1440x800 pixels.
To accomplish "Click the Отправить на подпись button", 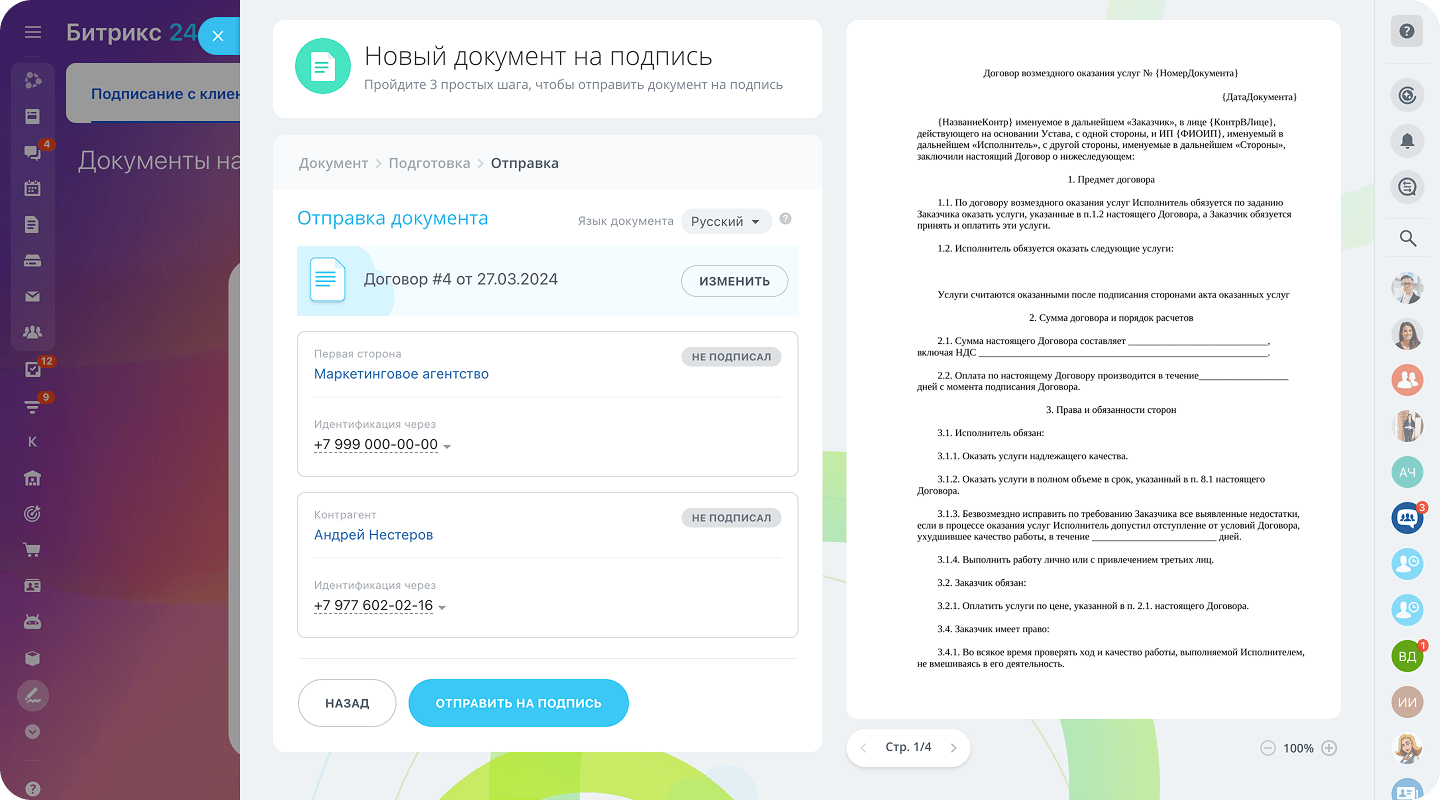I will click(518, 703).
